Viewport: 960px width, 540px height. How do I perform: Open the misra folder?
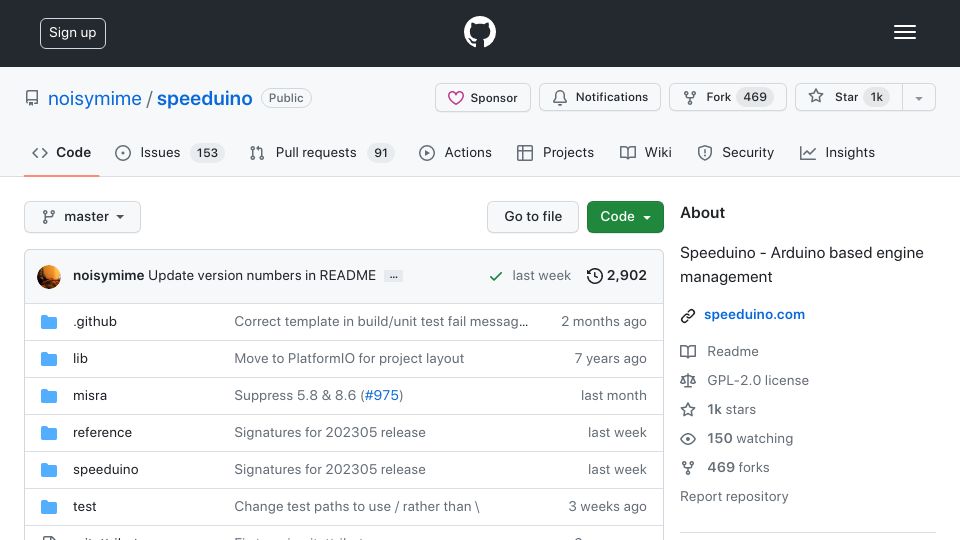pos(90,396)
